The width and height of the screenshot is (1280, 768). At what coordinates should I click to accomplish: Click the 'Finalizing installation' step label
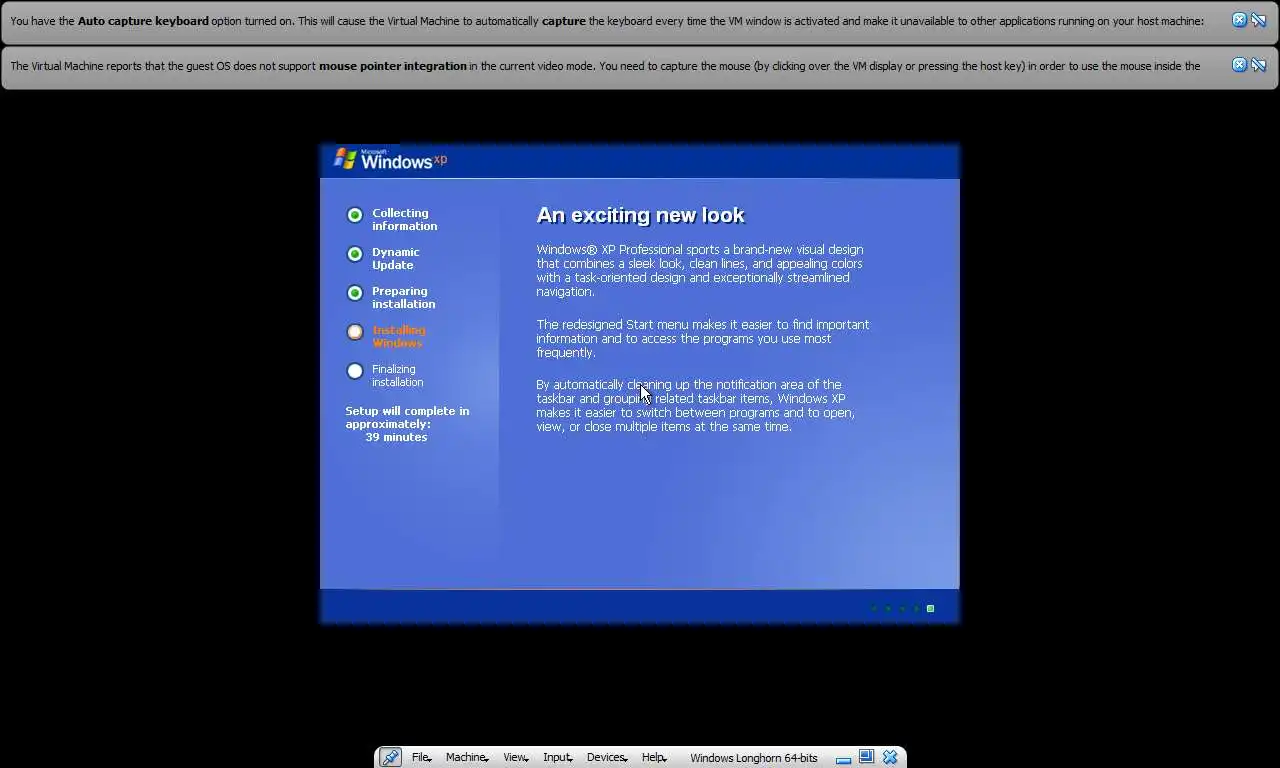pyautogui.click(x=397, y=375)
